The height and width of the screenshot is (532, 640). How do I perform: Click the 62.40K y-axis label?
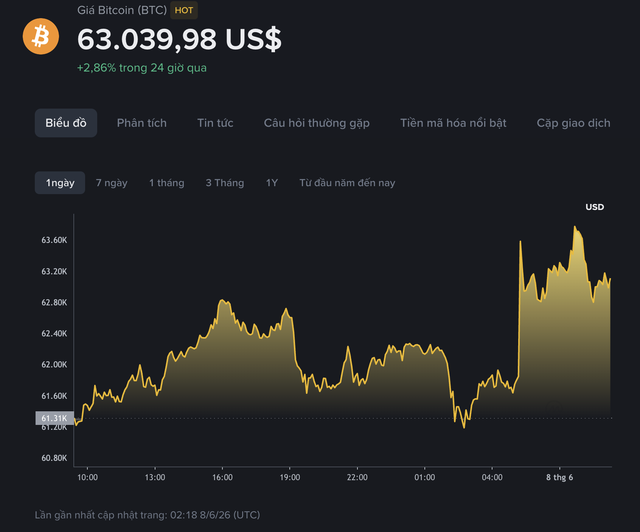tap(54, 334)
